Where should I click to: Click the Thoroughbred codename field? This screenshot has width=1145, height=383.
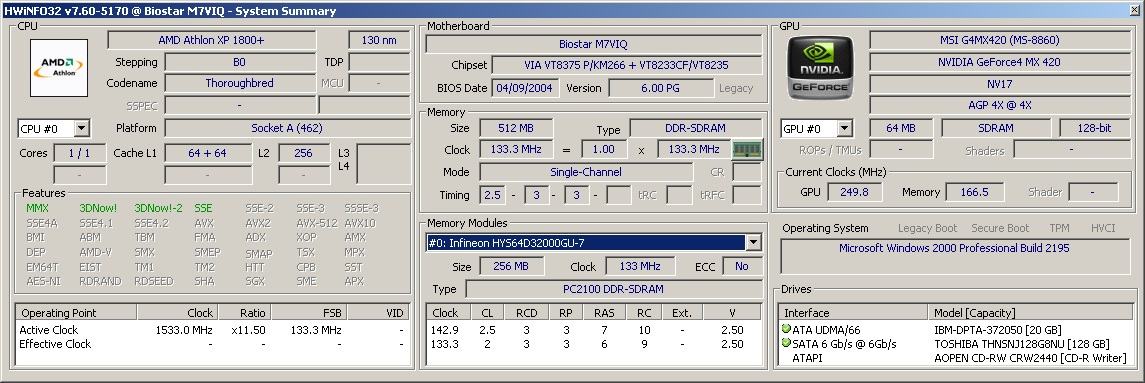pos(240,83)
